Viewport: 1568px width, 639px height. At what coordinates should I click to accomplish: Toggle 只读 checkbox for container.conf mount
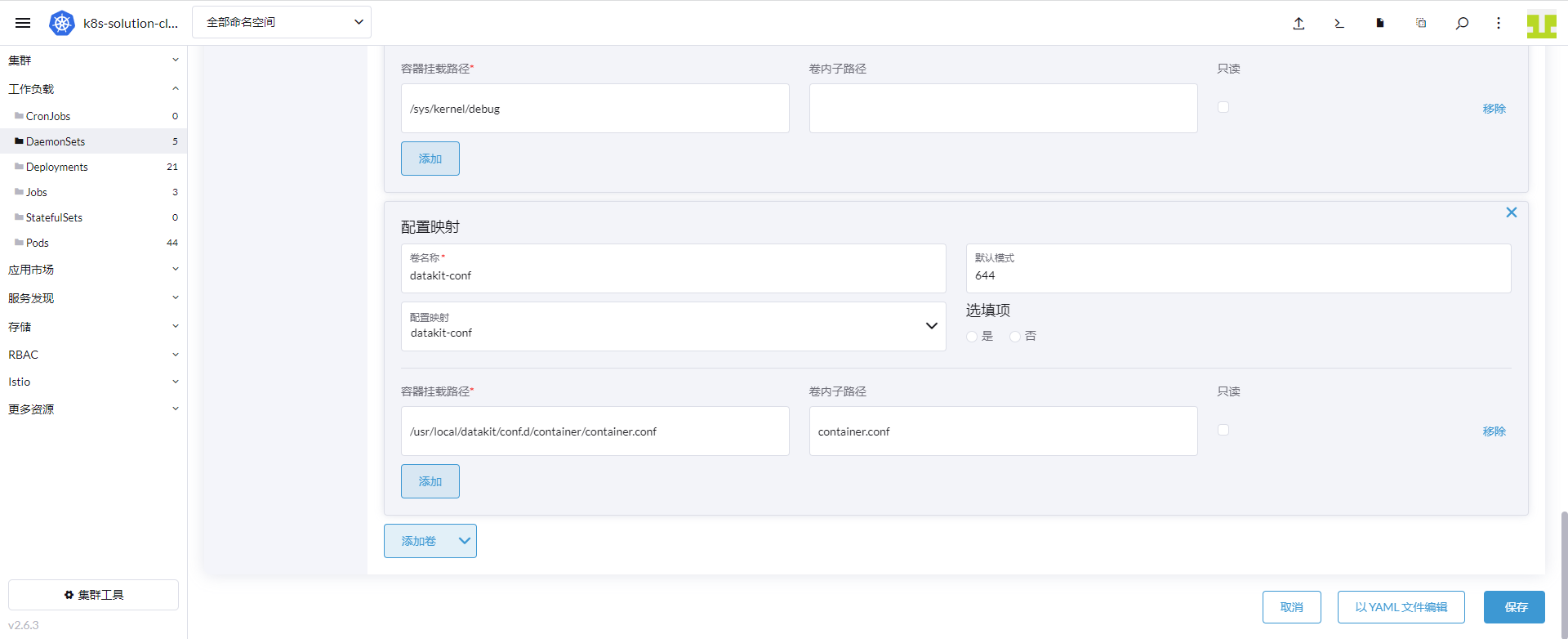tap(1223, 430)
